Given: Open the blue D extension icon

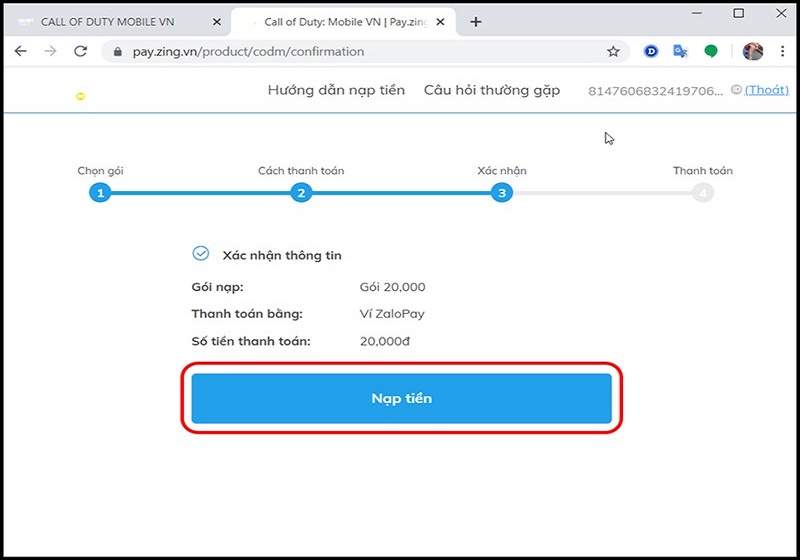Looking at the screenshot, I should (x=651, y=51).
